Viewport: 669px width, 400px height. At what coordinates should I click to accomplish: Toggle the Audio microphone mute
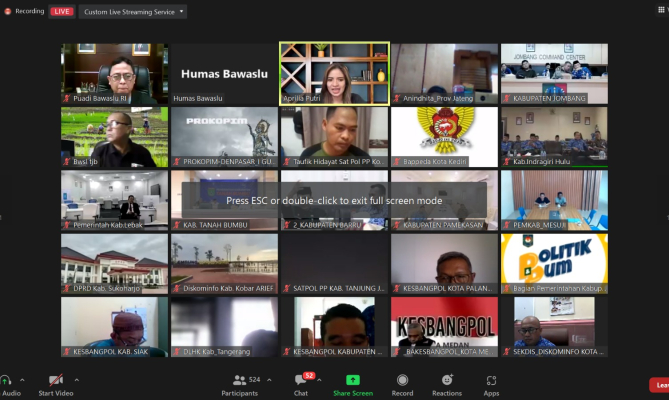[8, 381]
